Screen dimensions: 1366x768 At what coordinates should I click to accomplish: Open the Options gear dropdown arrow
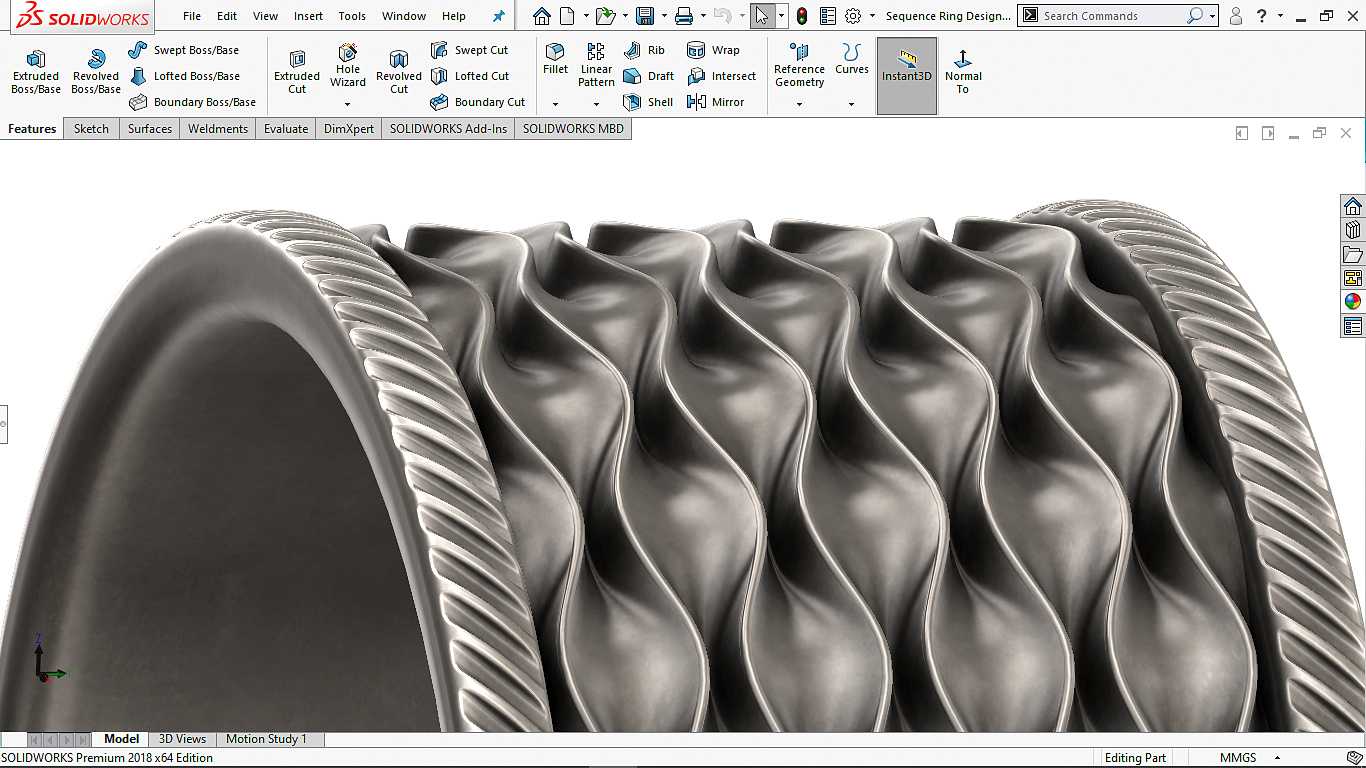872,16
